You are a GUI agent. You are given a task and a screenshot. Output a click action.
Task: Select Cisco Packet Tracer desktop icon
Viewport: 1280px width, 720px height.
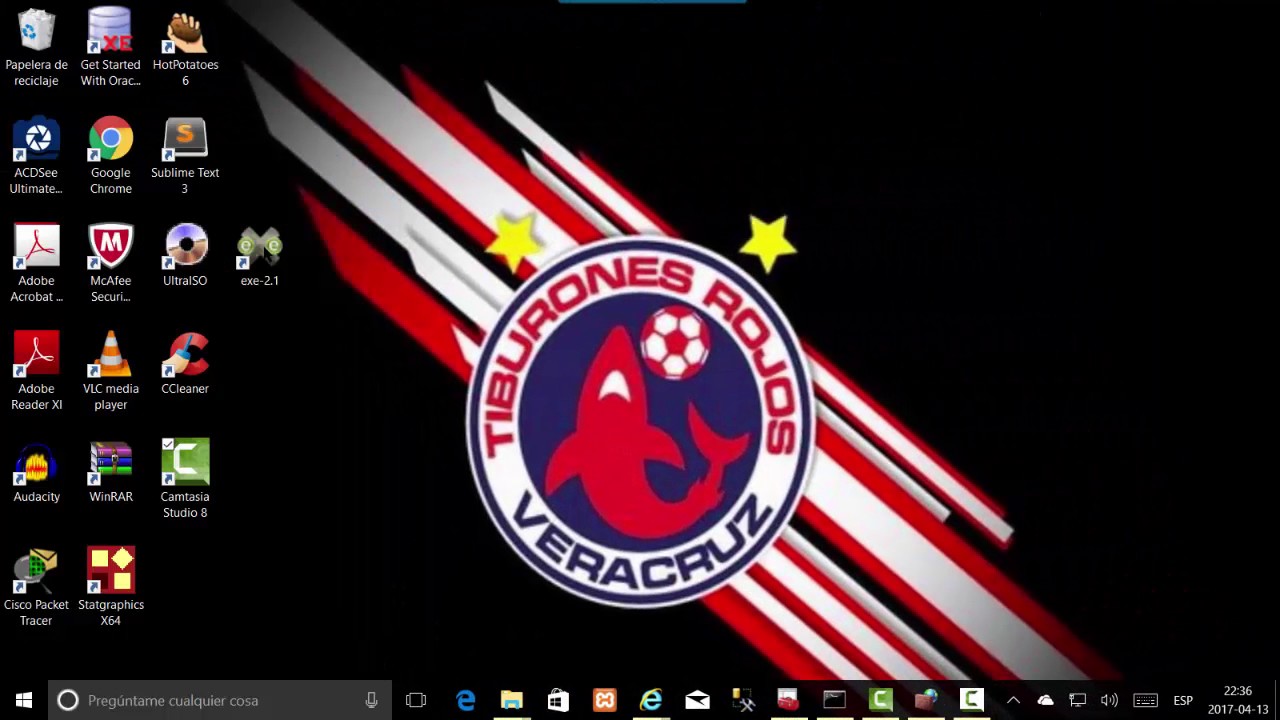click(36, 587)
